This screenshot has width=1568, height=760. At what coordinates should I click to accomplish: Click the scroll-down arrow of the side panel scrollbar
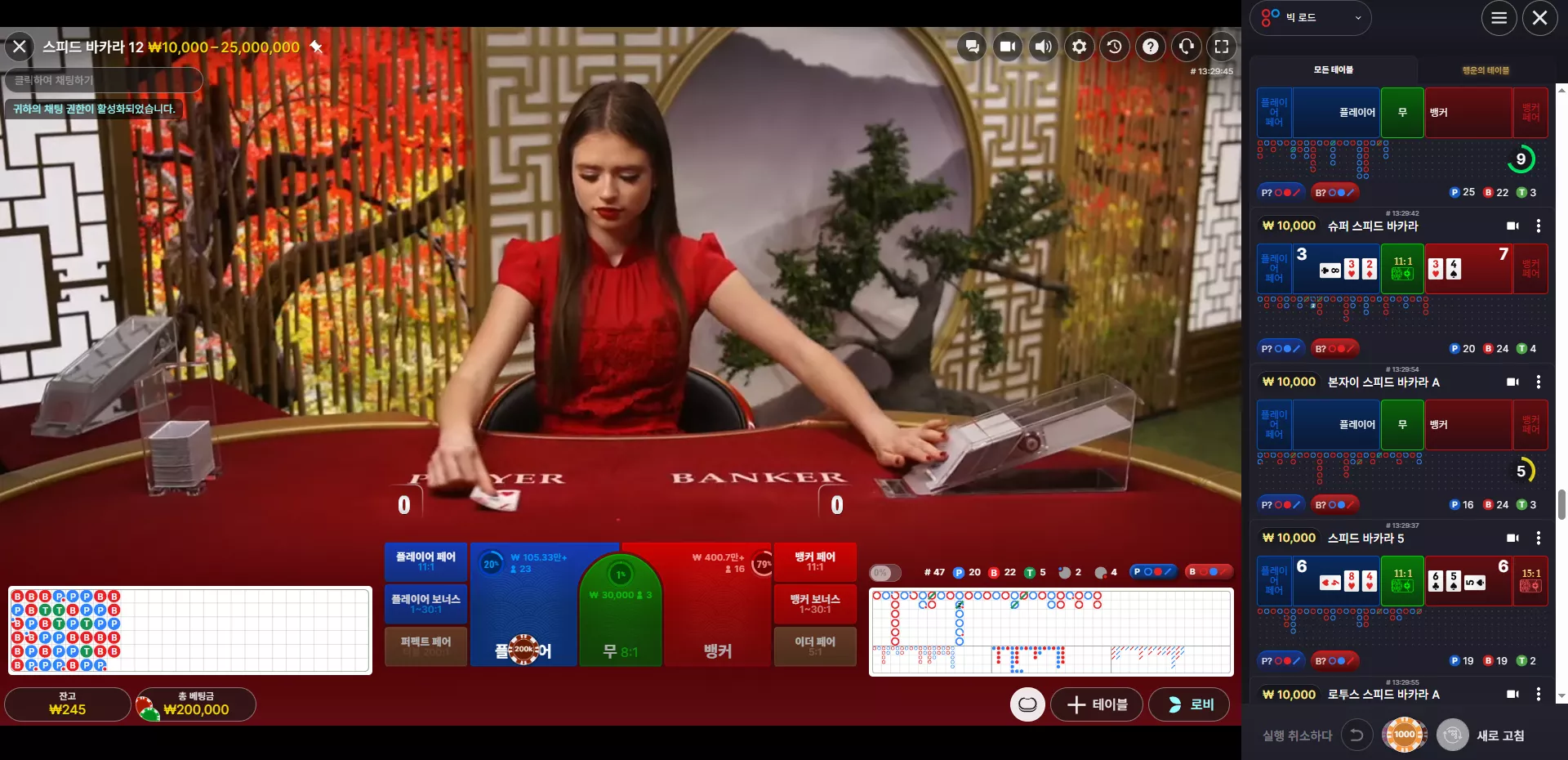tap(1561, 696)
